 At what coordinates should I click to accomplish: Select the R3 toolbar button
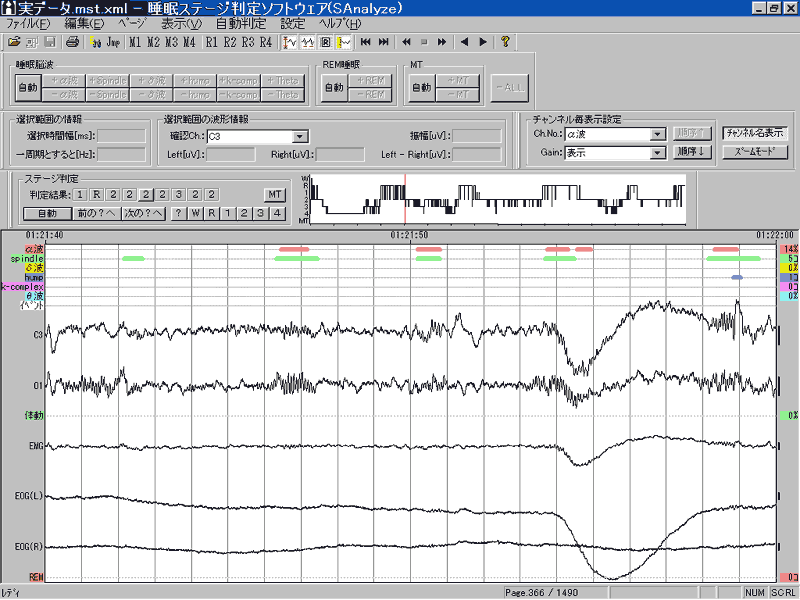(248, 42)
